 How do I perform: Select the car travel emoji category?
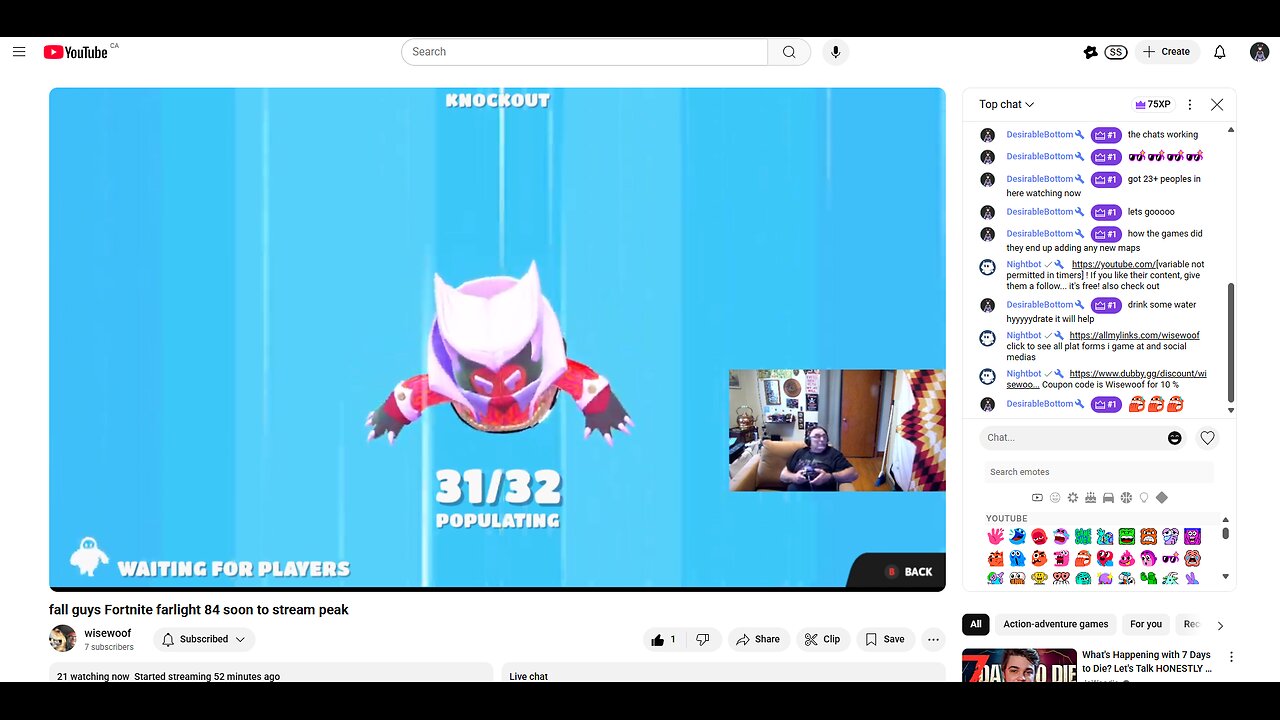tap(1108, 498)
